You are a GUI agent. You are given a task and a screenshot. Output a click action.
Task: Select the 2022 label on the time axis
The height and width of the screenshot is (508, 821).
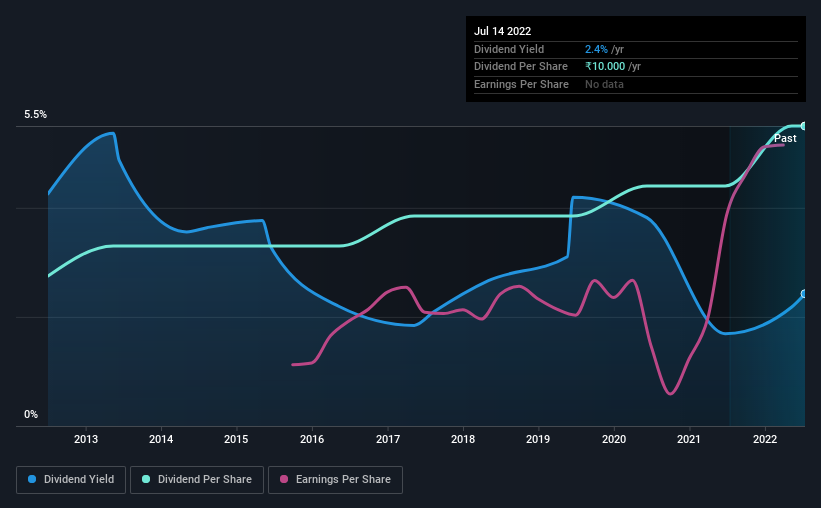click(x=765, y=439)
